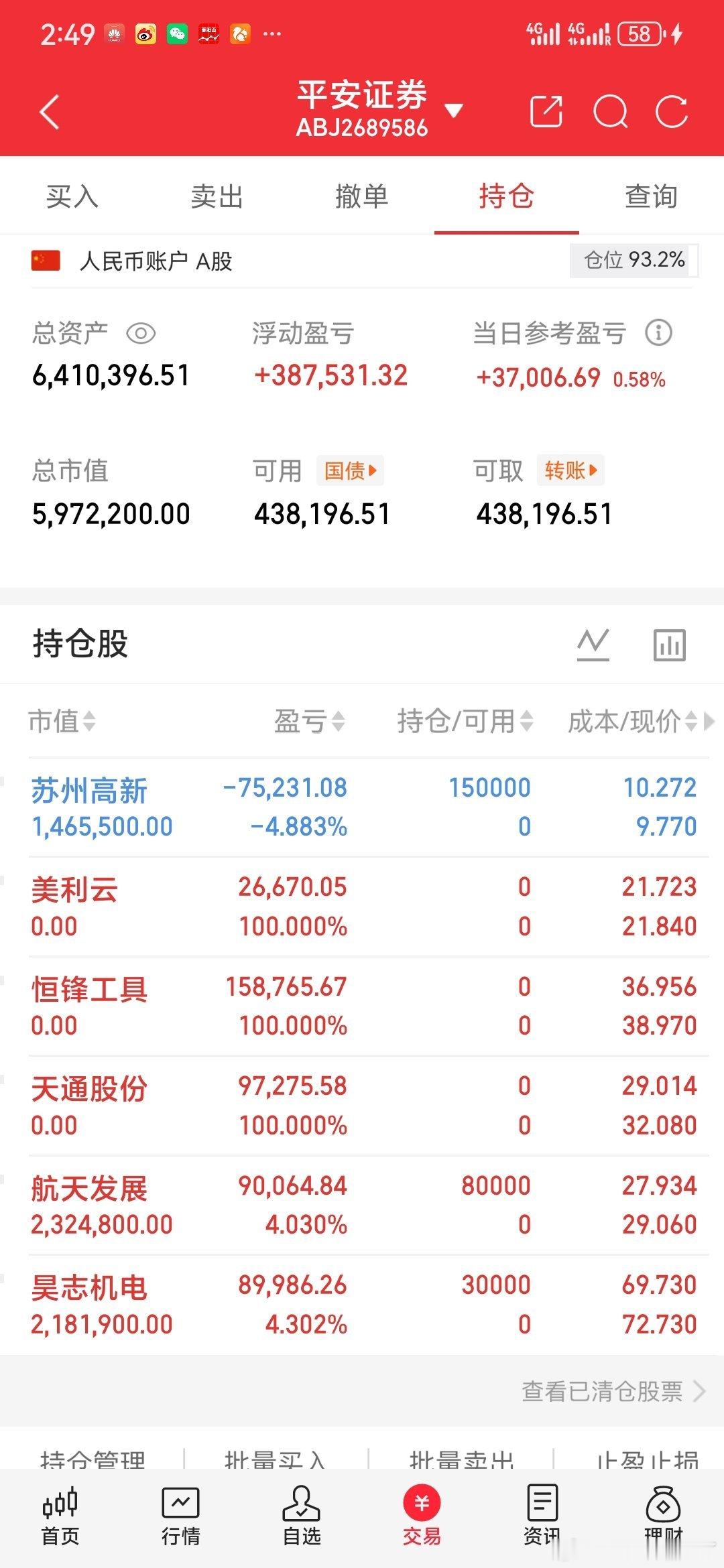Tap the three-dot more notifications icon
Image resolution: width=724 pixels, height=1568 pixels.
(271, 34)
